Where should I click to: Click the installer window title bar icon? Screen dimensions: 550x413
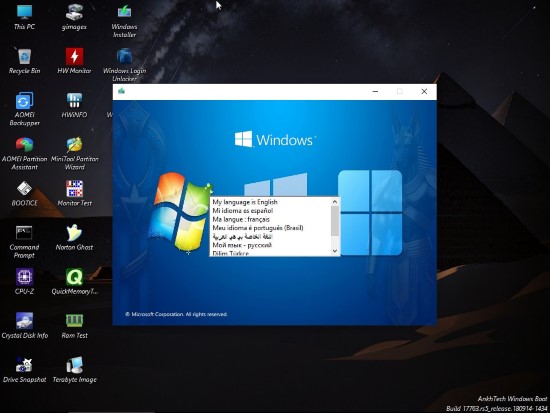tap(121, 91)
